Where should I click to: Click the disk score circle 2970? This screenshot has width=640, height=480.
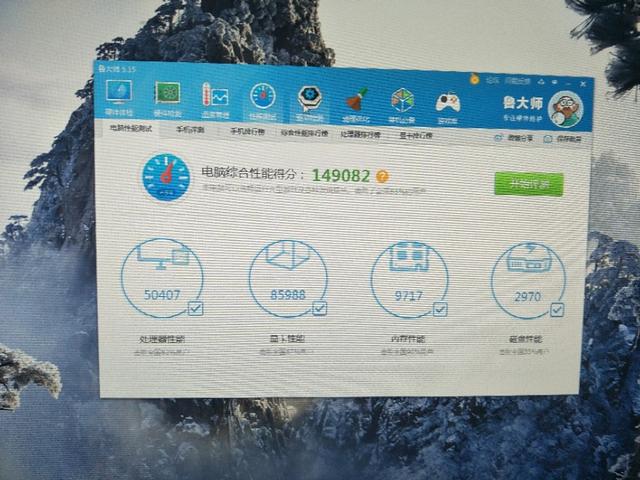528,281
